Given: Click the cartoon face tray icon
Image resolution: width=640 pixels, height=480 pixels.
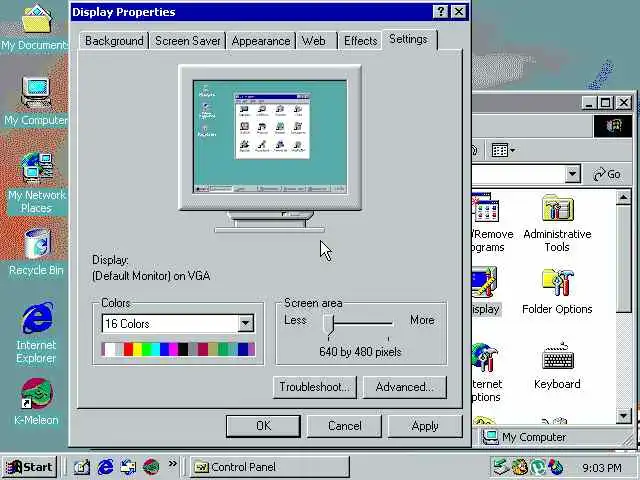Looking at the screenshot, I should [519, 467].
